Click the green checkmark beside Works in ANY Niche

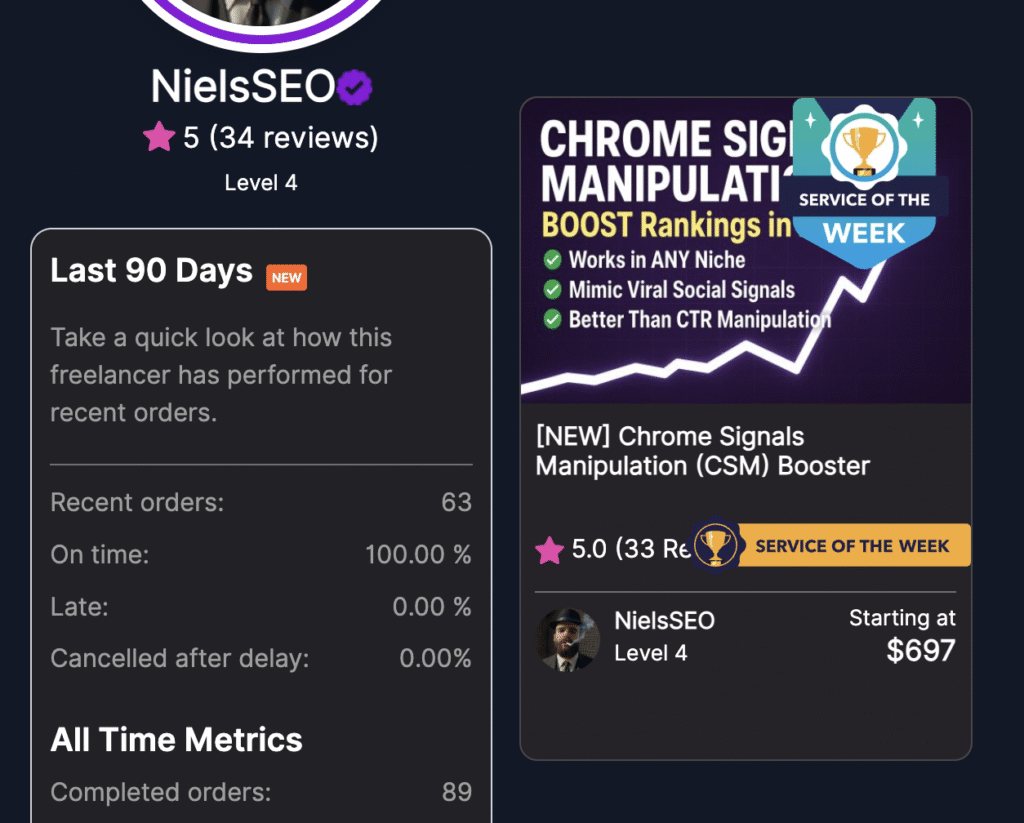click(552, 260)
